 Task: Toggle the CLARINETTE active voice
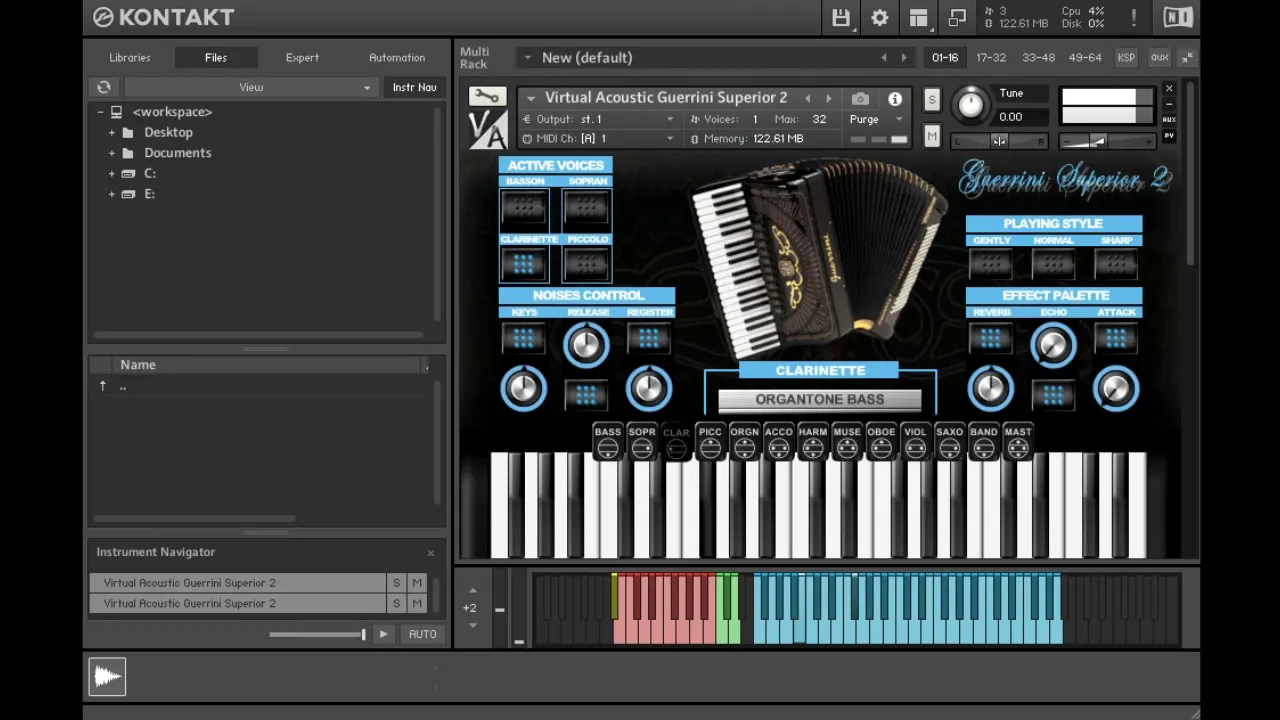coord(524,265)
